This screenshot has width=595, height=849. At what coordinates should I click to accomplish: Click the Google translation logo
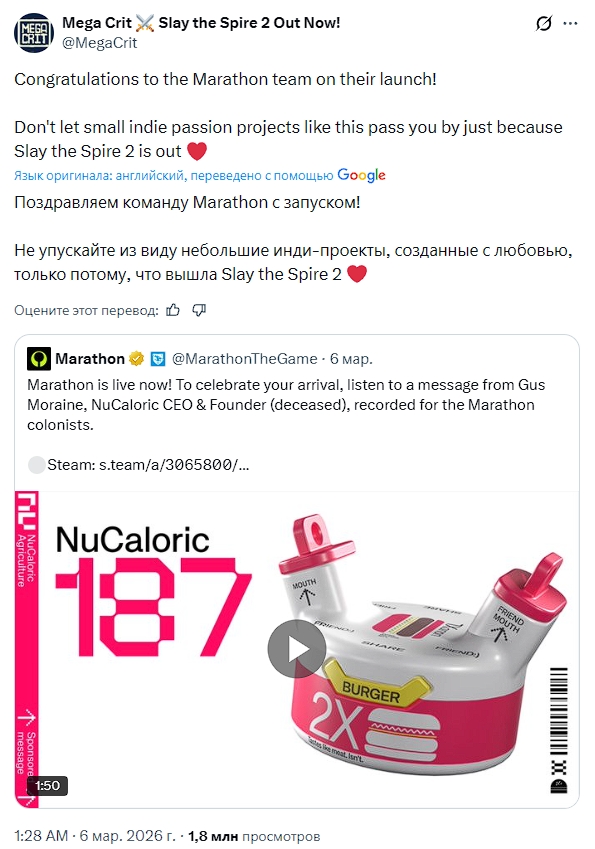361,175
